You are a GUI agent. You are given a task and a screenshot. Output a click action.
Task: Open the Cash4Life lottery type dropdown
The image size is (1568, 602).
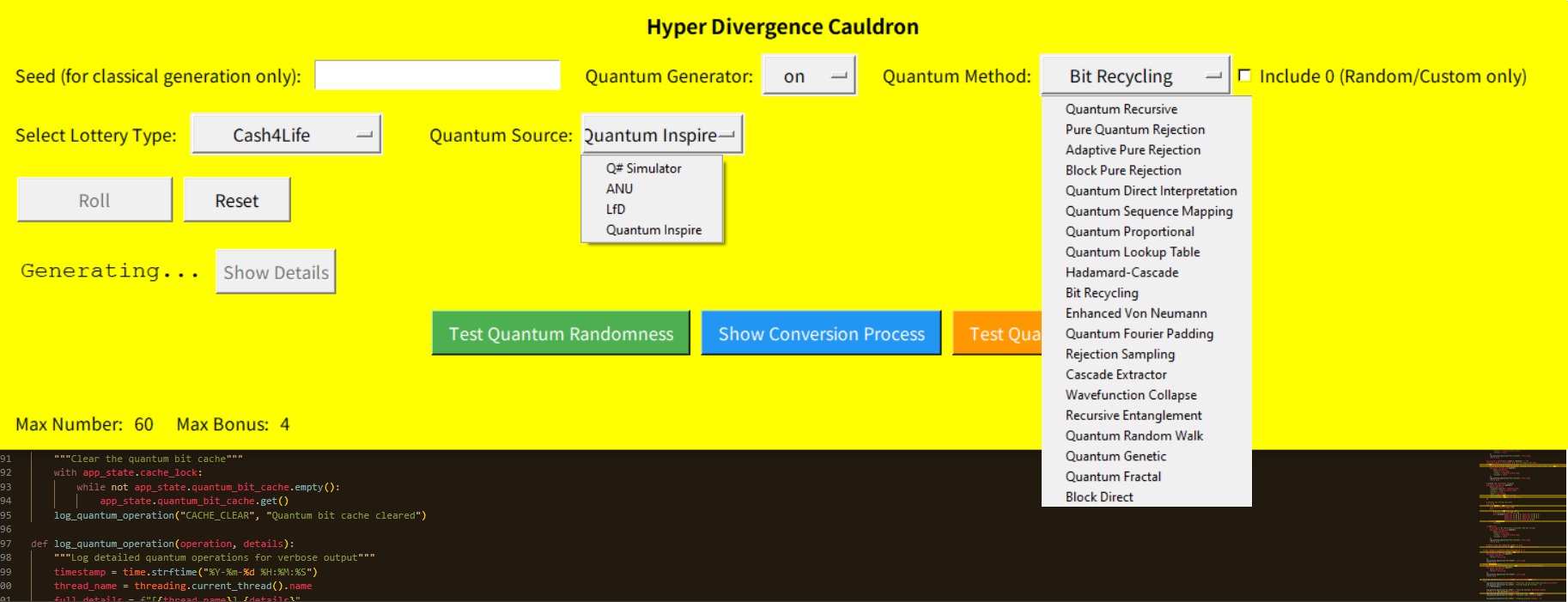286,135
